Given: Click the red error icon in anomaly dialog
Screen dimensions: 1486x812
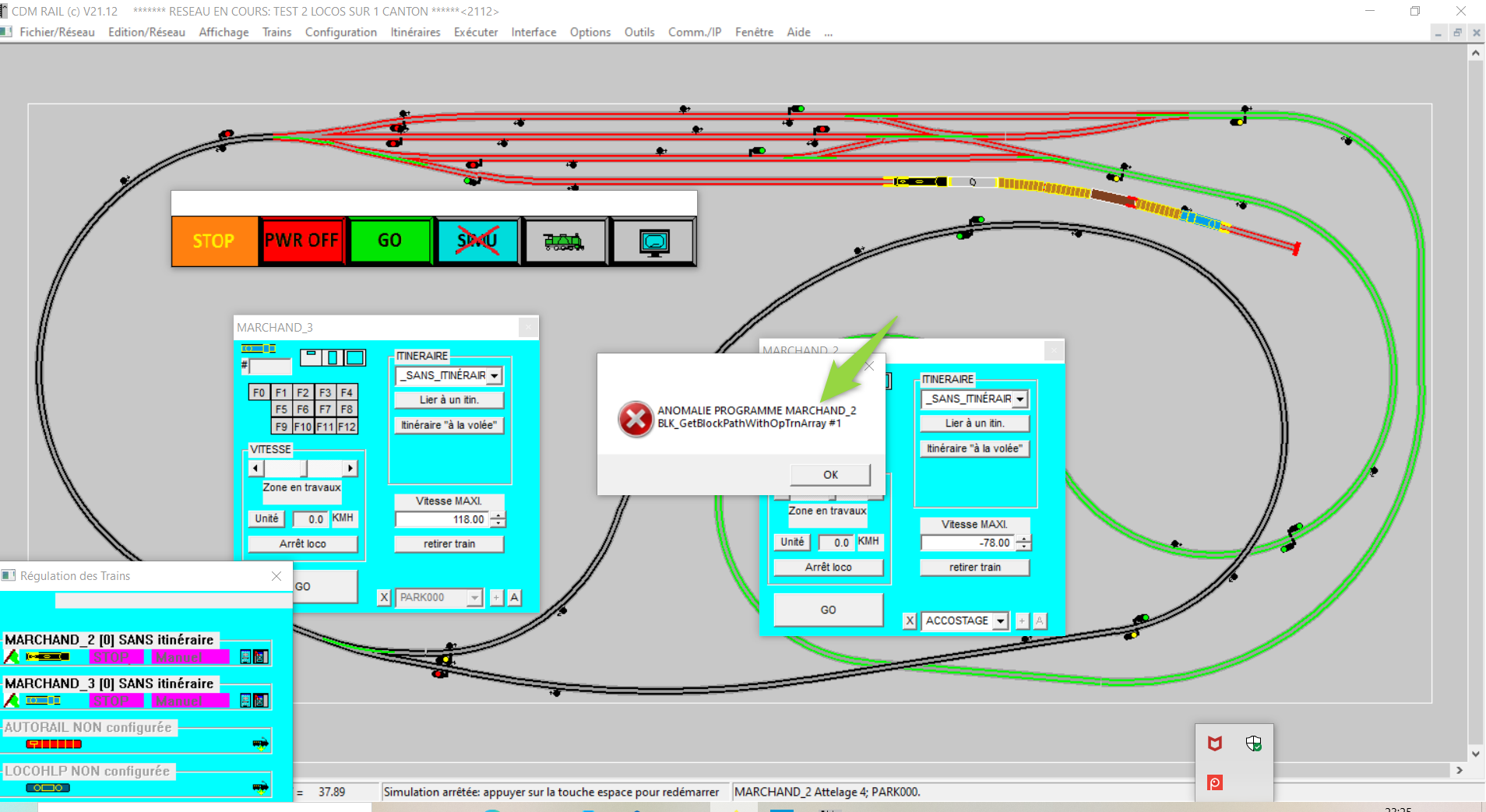Looking at the screenshot, I should pyautogui.click(x=636, y=419).
